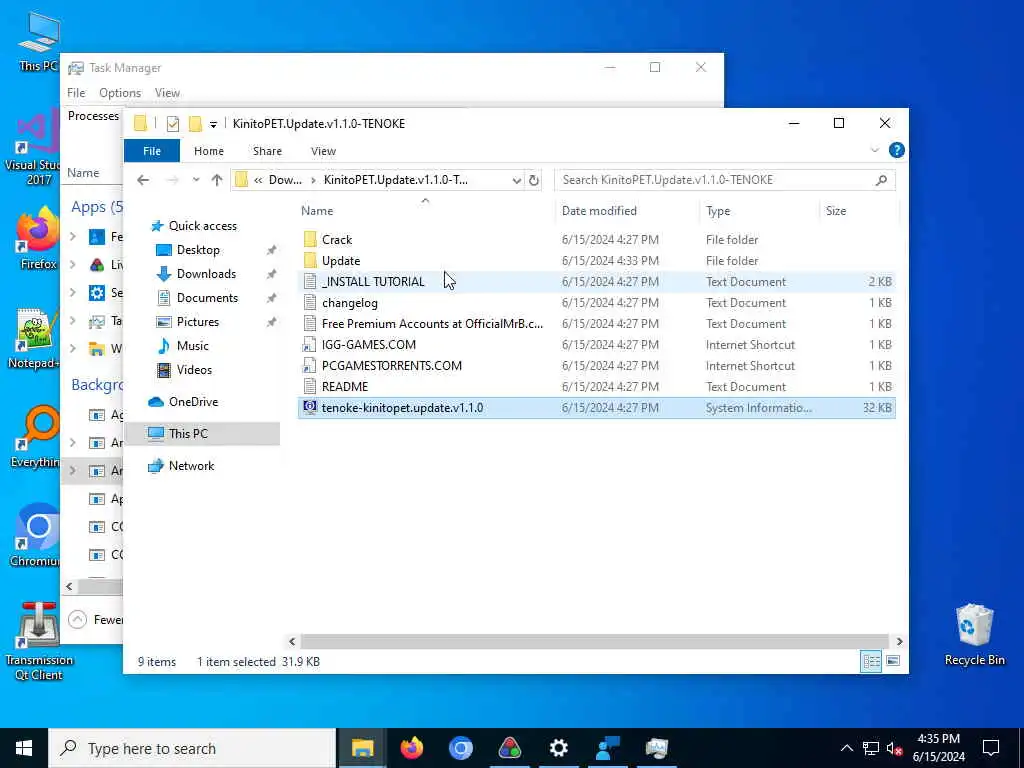Open Processes tab in Task Manager
1024x768 pixels.
[x=93, y=116]
